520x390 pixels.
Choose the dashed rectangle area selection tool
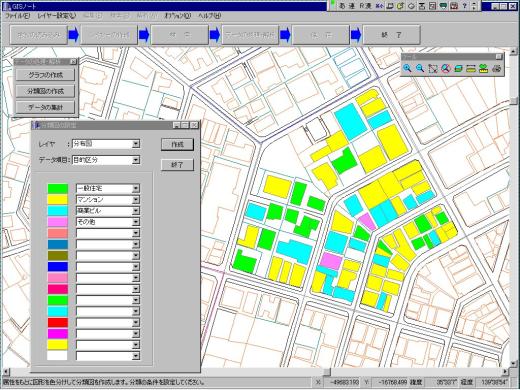(433, 68)
